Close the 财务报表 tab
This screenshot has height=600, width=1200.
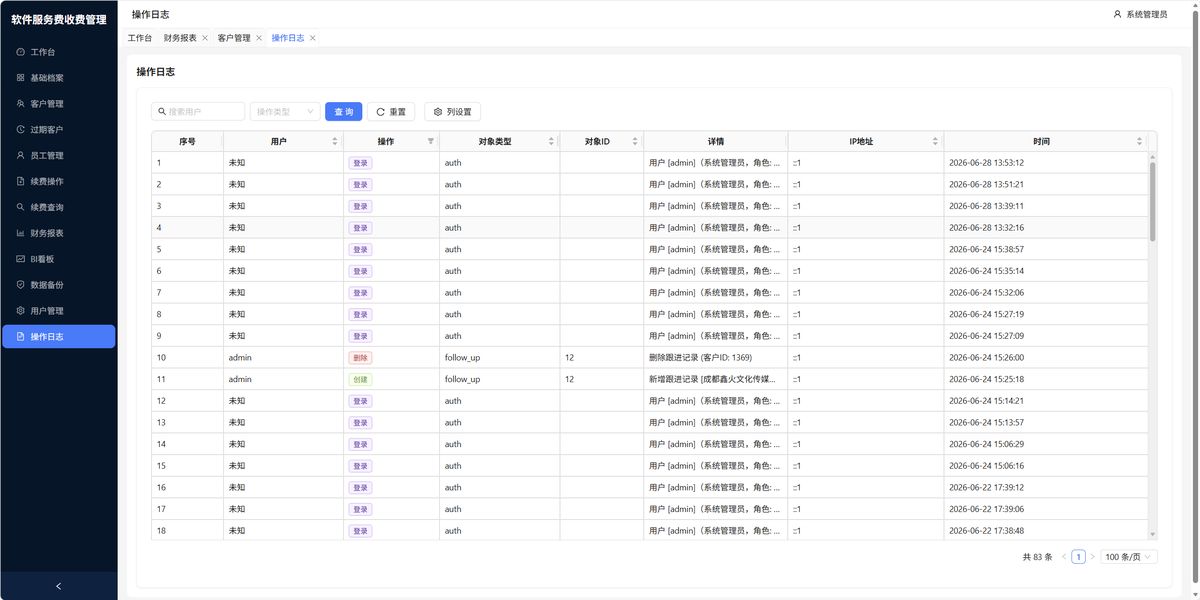point(205,38)
